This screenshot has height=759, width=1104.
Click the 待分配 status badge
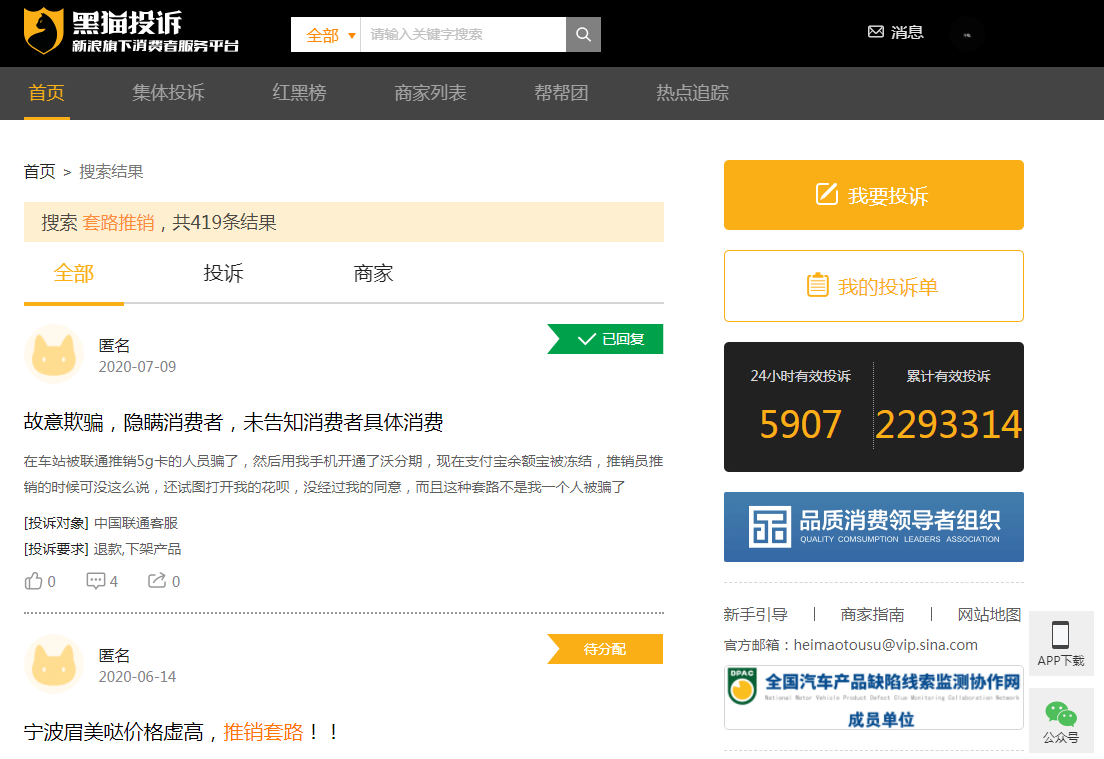(x=606, y=649)
